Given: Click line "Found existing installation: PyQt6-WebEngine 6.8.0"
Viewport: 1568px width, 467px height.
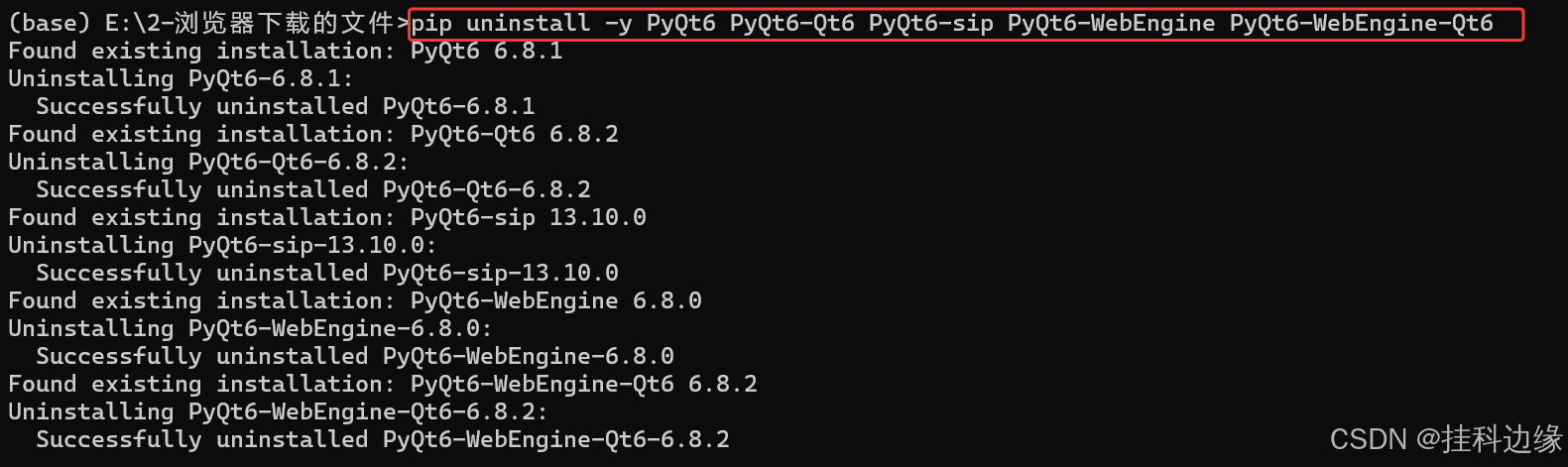Looking at the screenshot, I should pyautogui.click(x=355, y=300).
